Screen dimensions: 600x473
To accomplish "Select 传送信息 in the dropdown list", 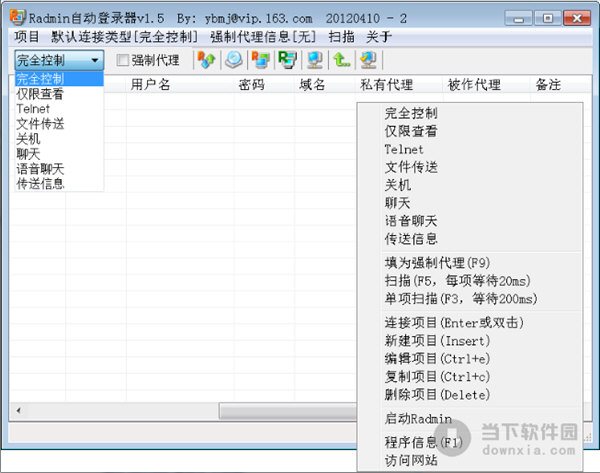I will (x=59, y=184).
